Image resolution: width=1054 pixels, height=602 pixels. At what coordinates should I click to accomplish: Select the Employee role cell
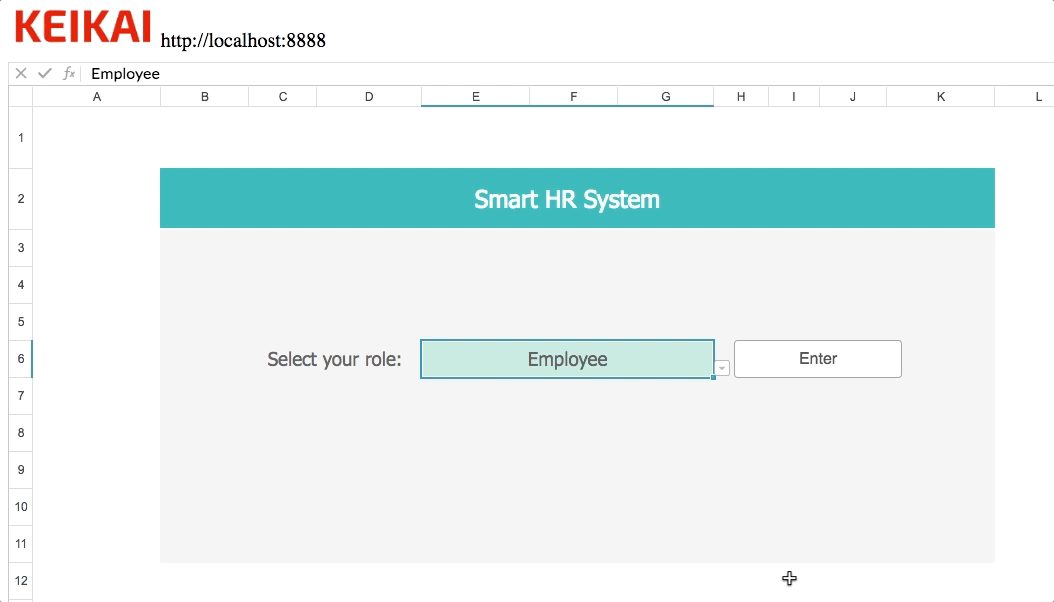pos(567,359)
